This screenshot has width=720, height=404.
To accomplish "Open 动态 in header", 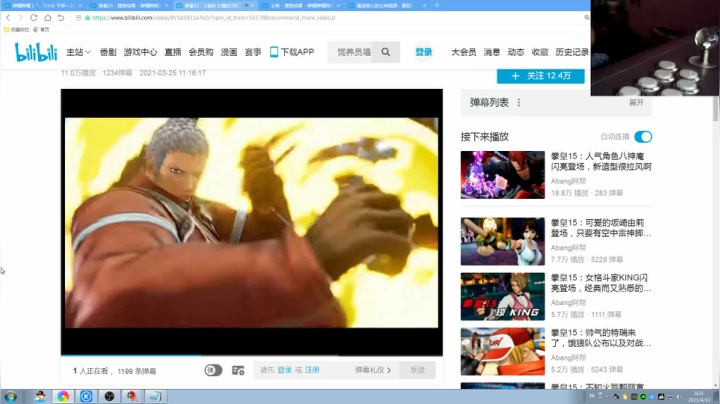I will click(516, 52).
